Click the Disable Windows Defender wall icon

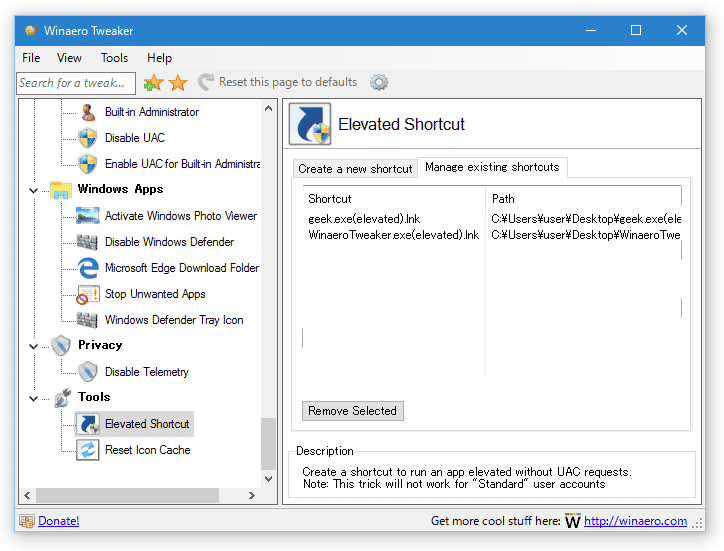[87, 242]
